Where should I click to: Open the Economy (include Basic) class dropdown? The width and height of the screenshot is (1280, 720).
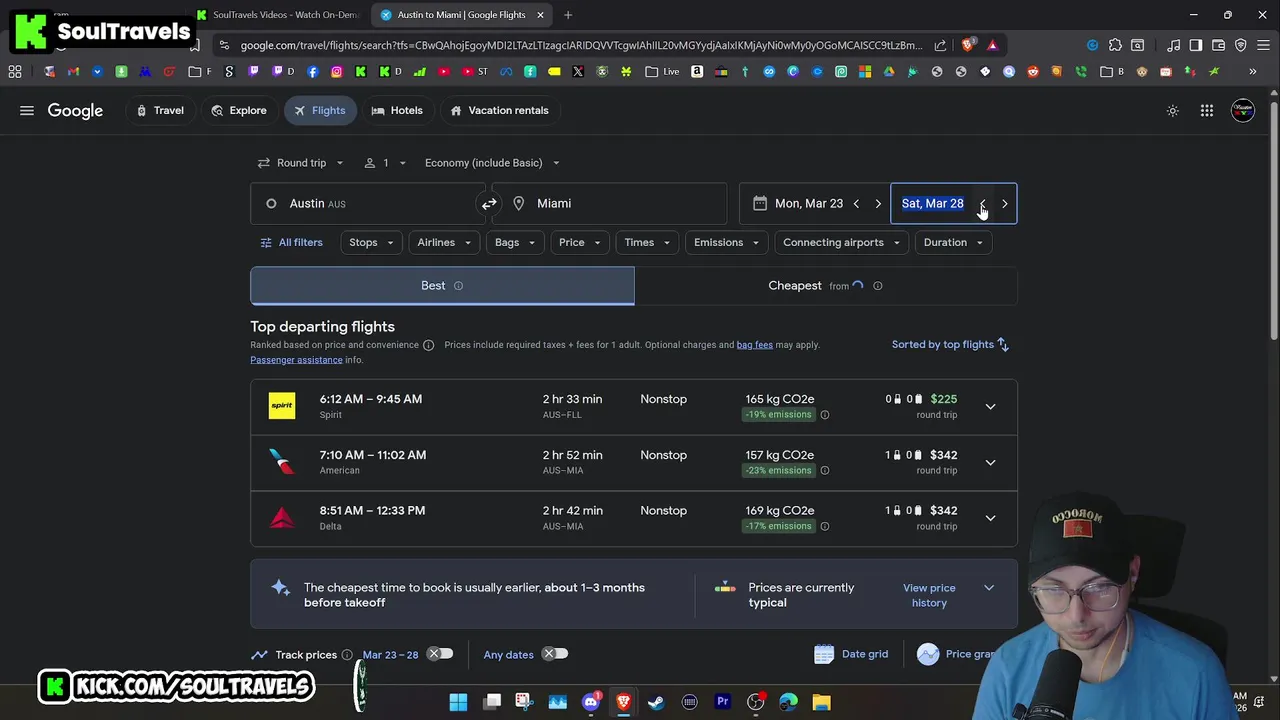(x=492, y=163)
